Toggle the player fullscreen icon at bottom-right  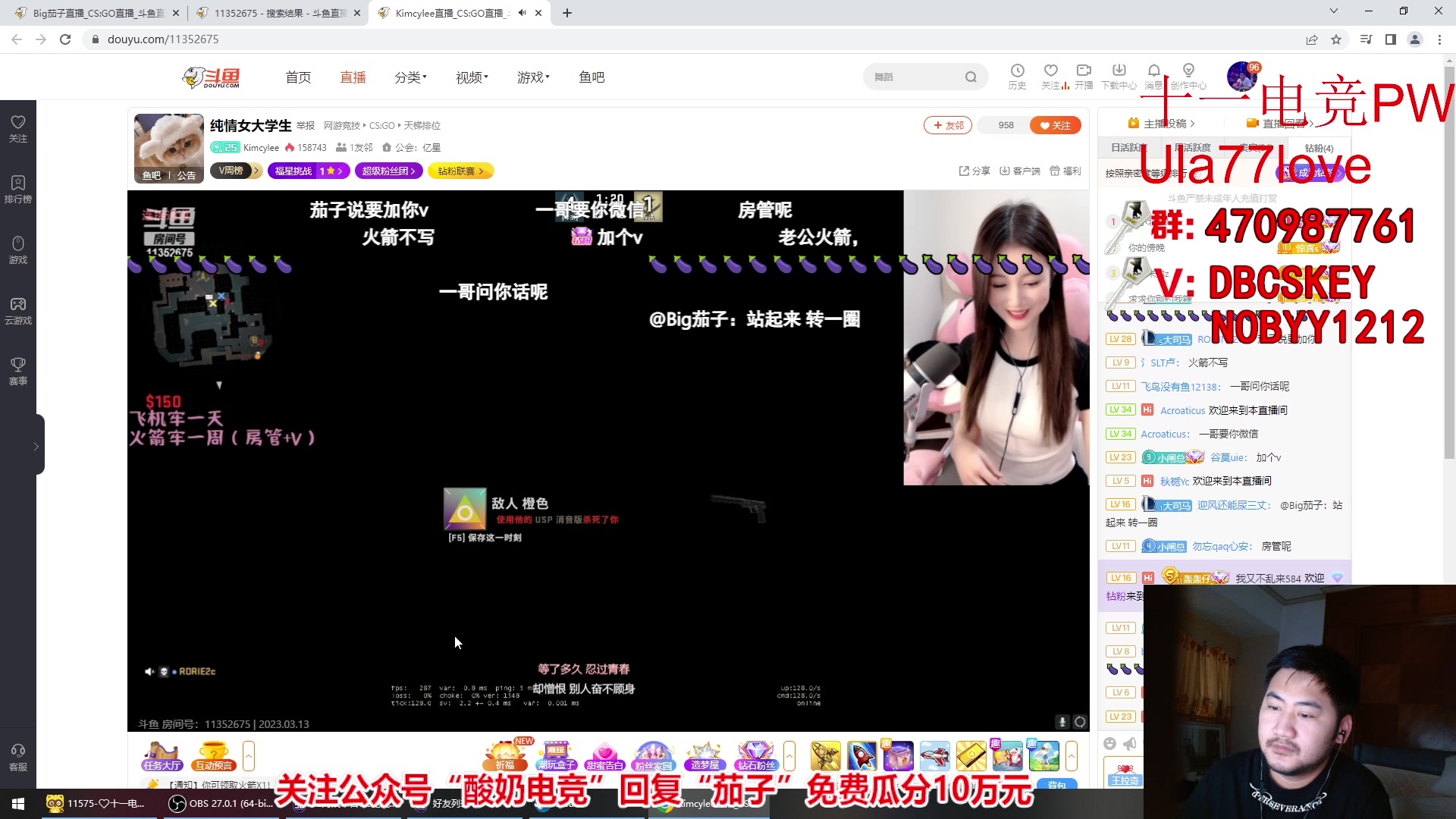[1081, 722]
